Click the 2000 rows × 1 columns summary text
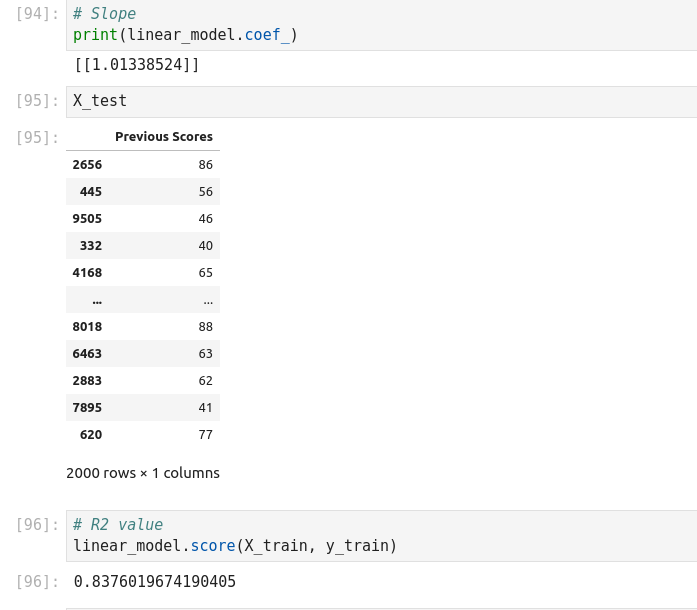Image resolution: width=697 pixels, height=610 pixels. point(143,473)
